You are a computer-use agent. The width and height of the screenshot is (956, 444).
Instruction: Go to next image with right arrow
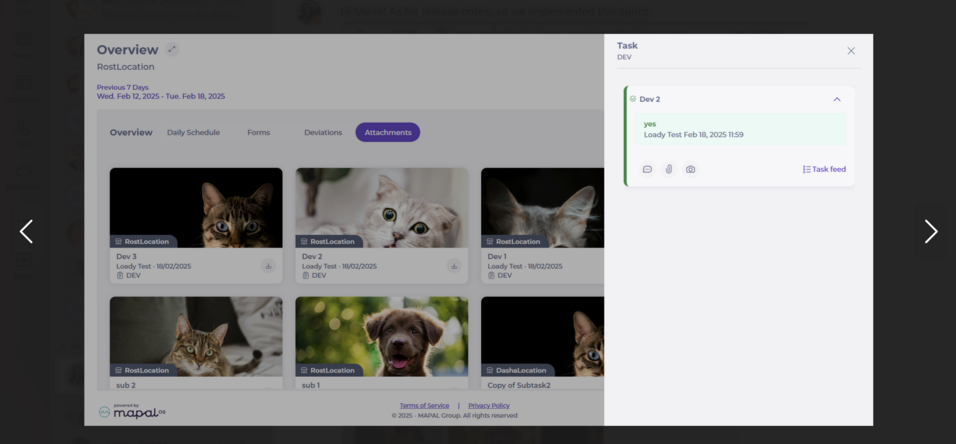[x=930, y=232]
